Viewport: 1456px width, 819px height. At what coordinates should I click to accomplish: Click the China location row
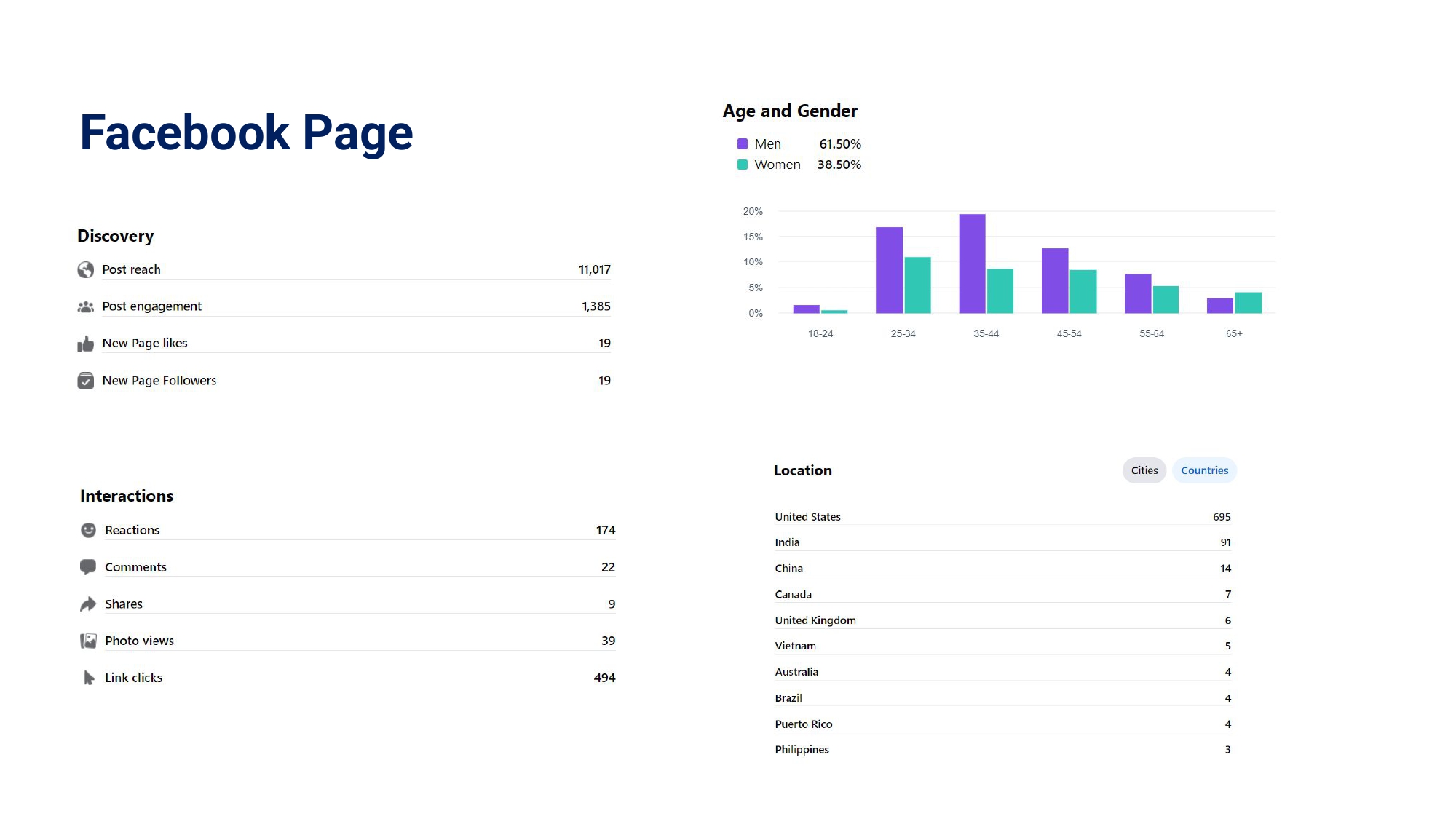[1002, 569]
